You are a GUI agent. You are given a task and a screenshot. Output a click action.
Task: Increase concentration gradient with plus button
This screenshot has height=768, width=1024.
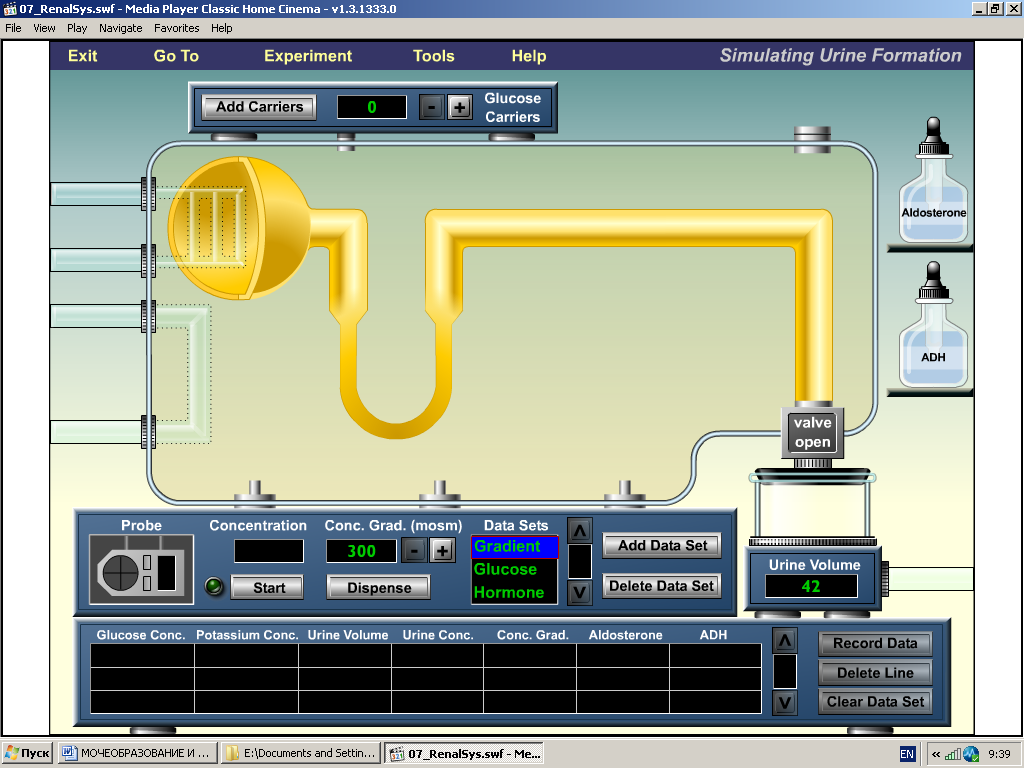coord(442,550)
